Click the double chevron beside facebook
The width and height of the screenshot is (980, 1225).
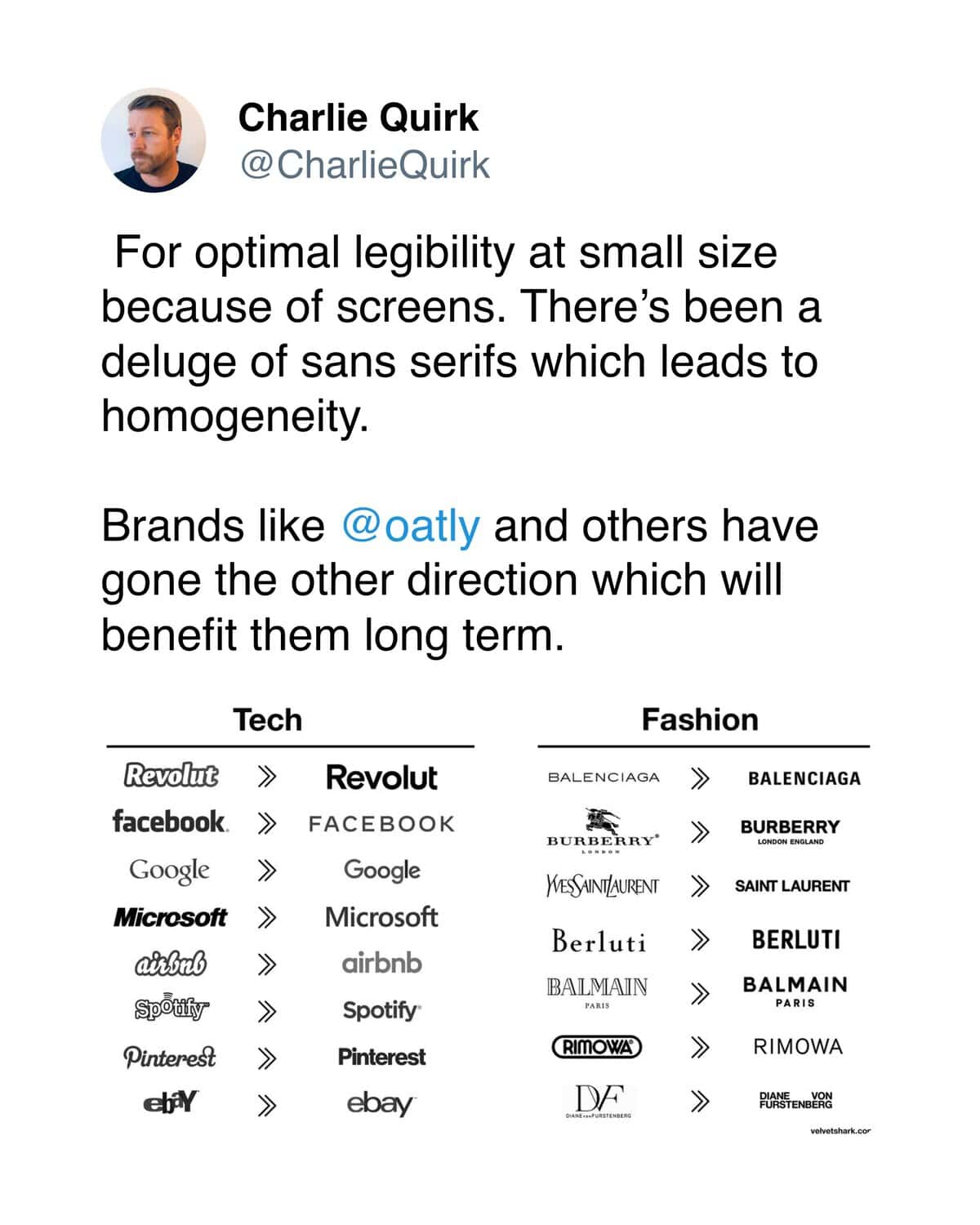pos(265,823)
